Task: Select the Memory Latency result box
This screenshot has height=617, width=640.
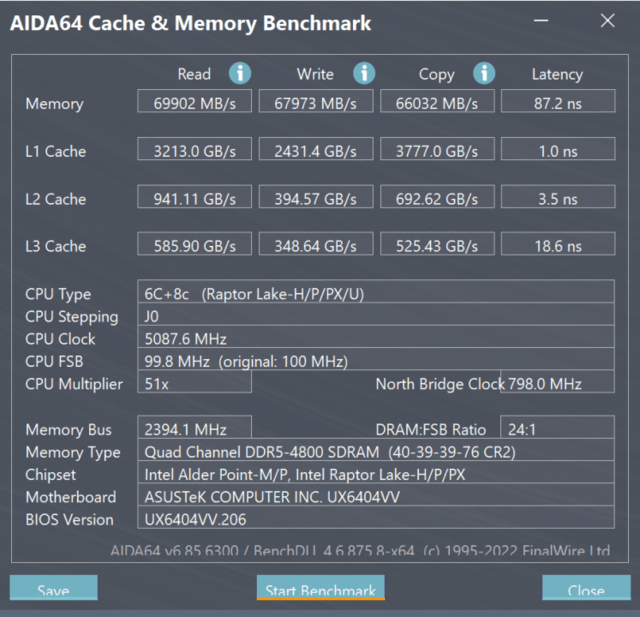Action: coord(557,102)
